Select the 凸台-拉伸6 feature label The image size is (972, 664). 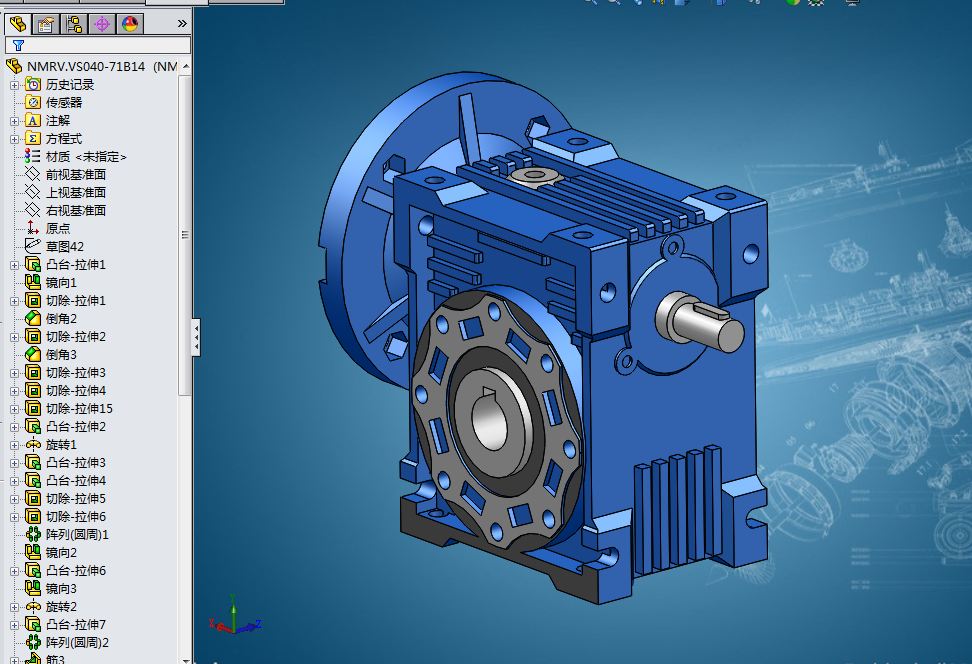(76, 570)
